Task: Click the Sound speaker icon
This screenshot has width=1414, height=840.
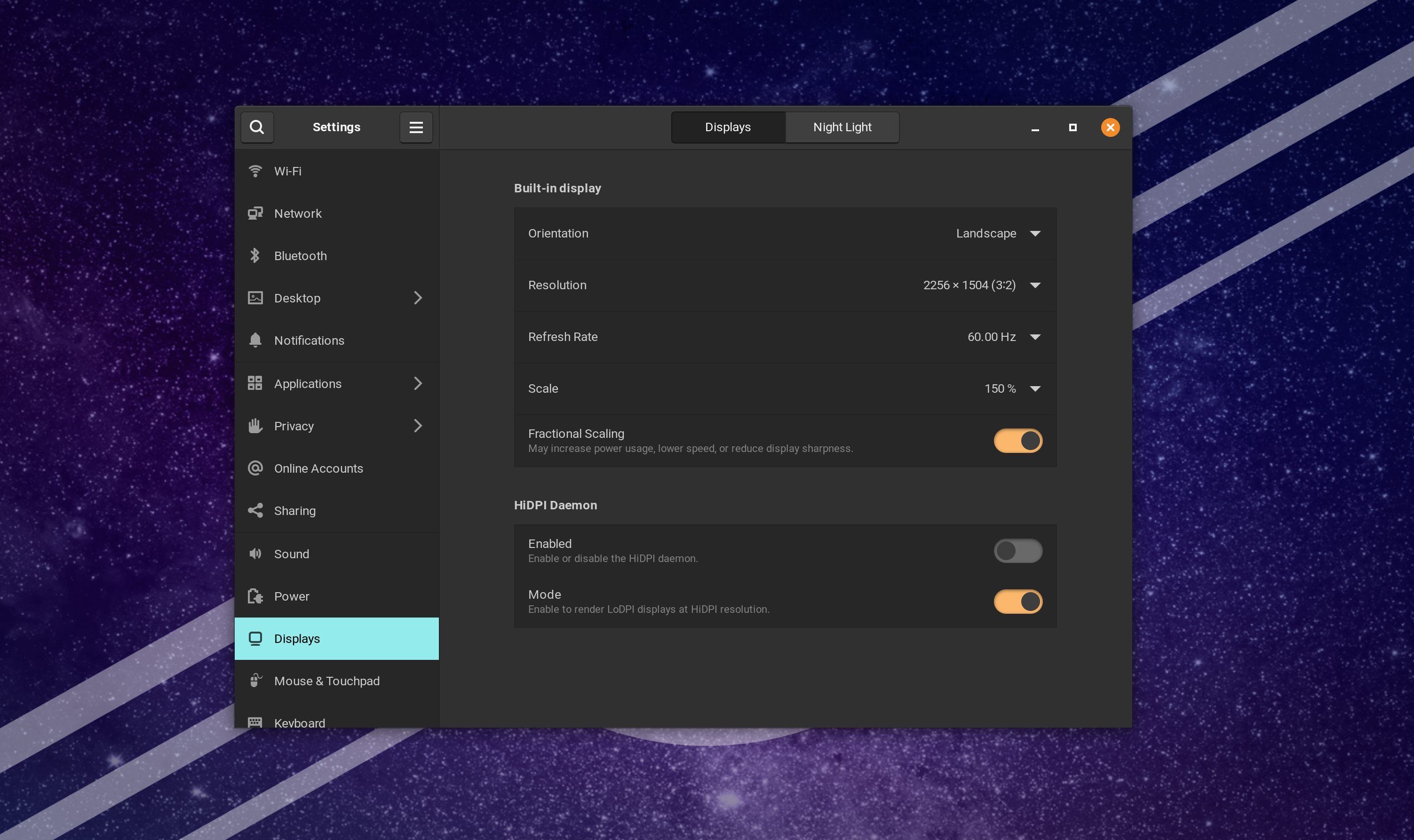Action: 255,554
